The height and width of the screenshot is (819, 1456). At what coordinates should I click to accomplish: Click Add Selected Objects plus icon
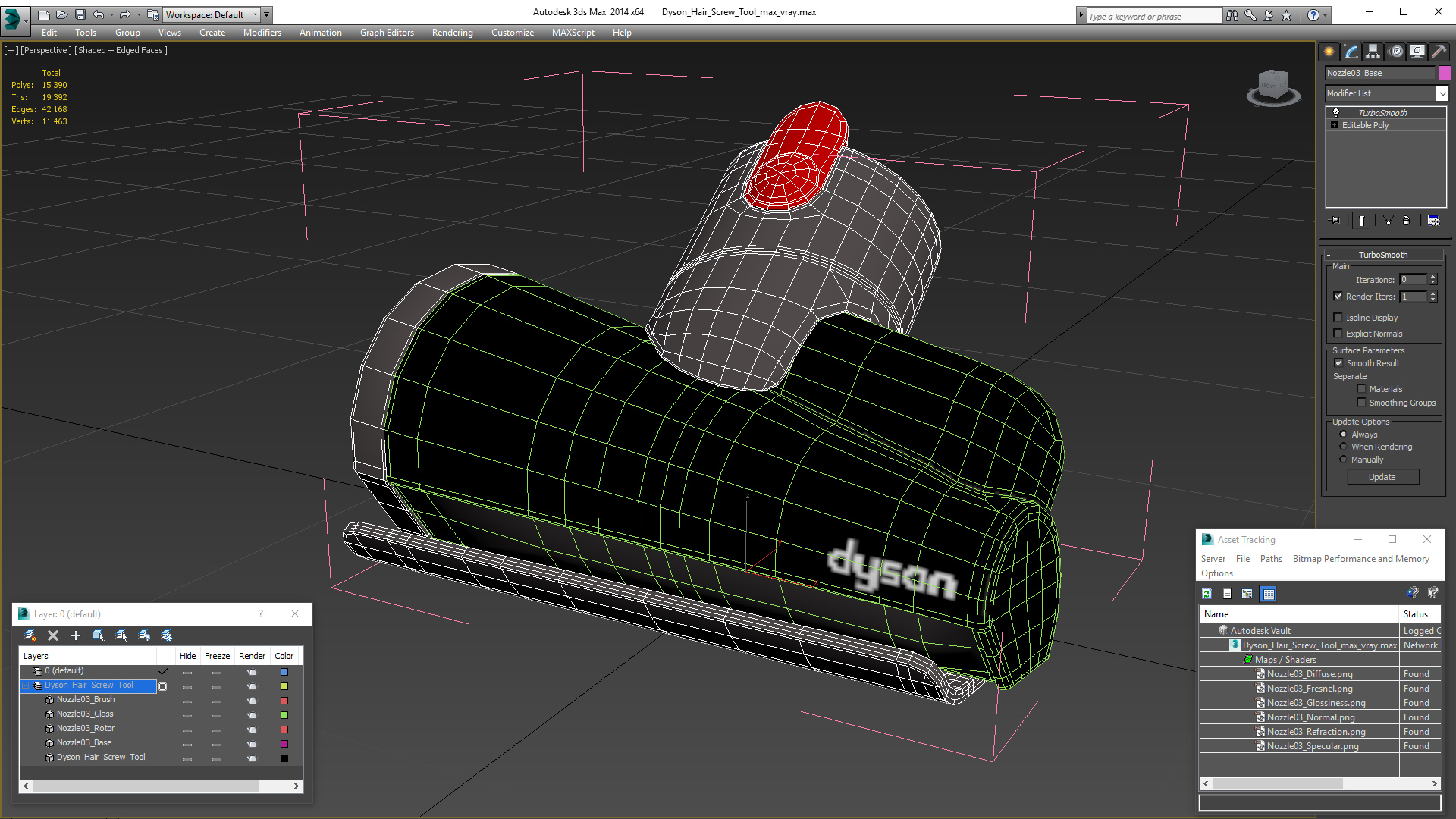click(x=75, y=635)
